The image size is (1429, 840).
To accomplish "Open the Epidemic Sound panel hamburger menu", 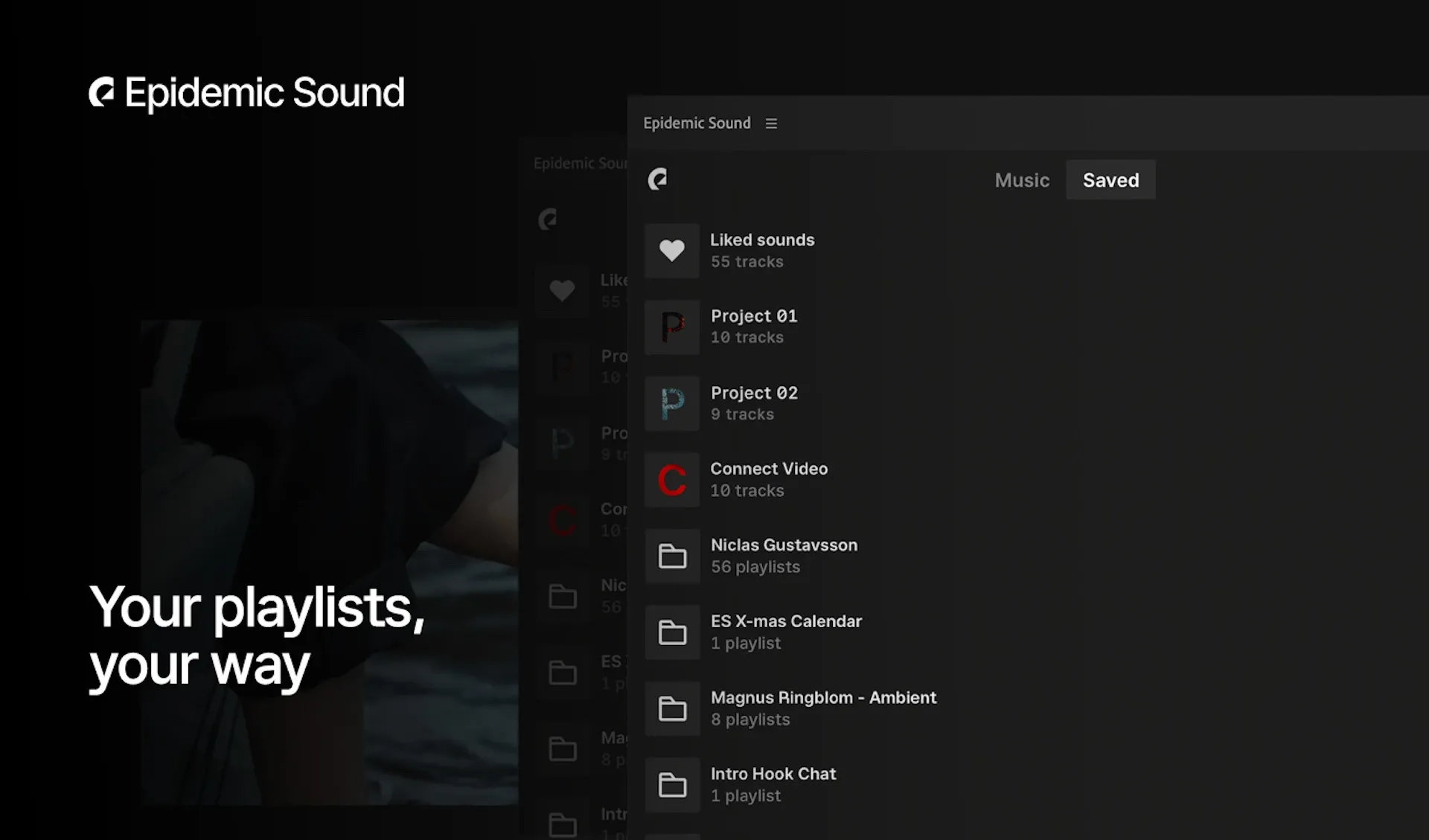I will coord(771,124).
